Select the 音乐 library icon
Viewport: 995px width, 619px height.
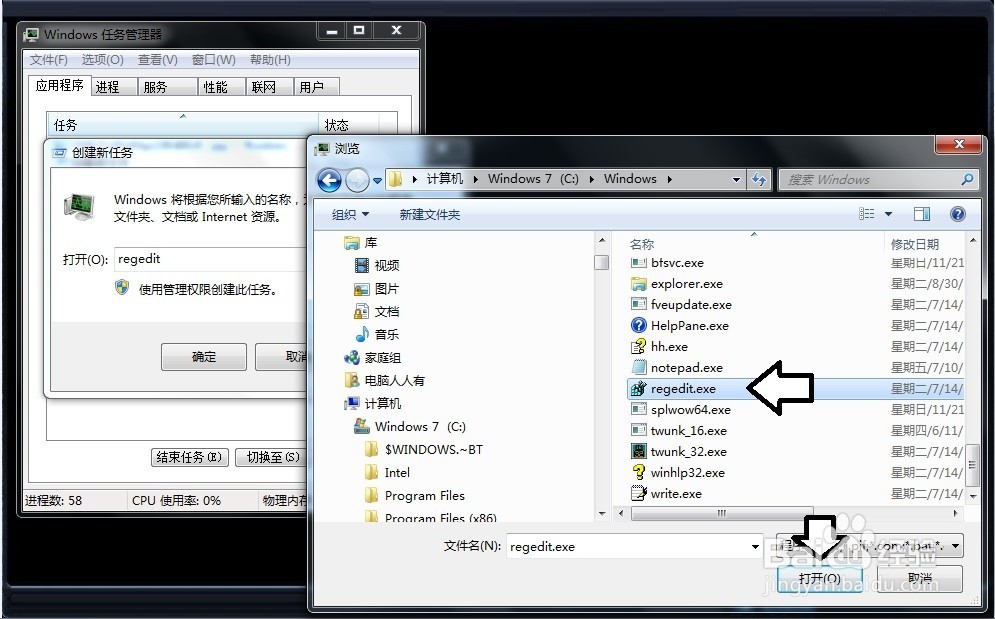point(362,335)
